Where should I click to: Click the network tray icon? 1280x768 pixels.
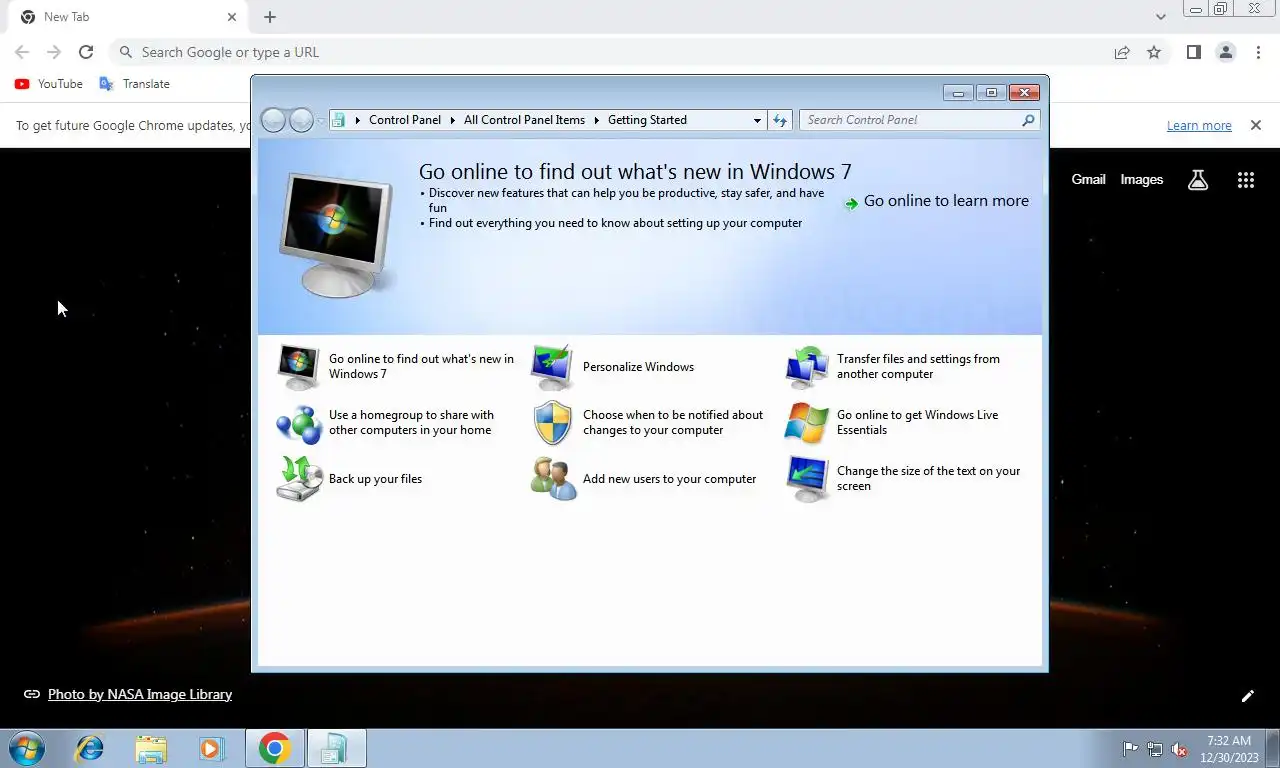[x=1155, y=749]
